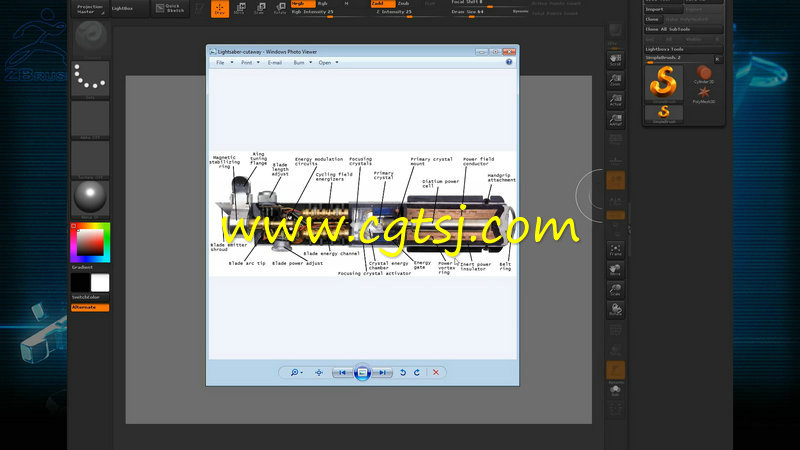Image resolution: width=800 pixels, height=450 pixels.
Task: Click the Gradient button
Action: [x=90, y=267]
